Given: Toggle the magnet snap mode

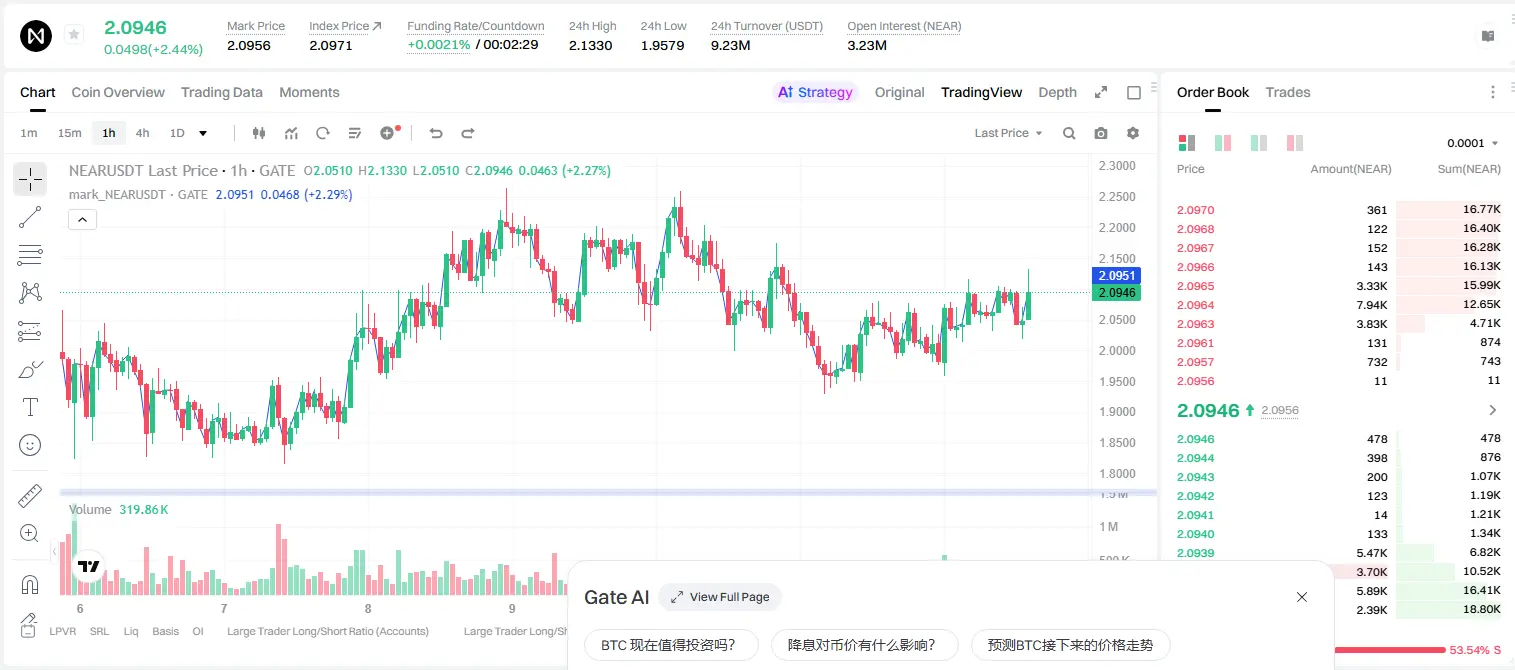Looking at the screenshot, I should pos(30,584).
